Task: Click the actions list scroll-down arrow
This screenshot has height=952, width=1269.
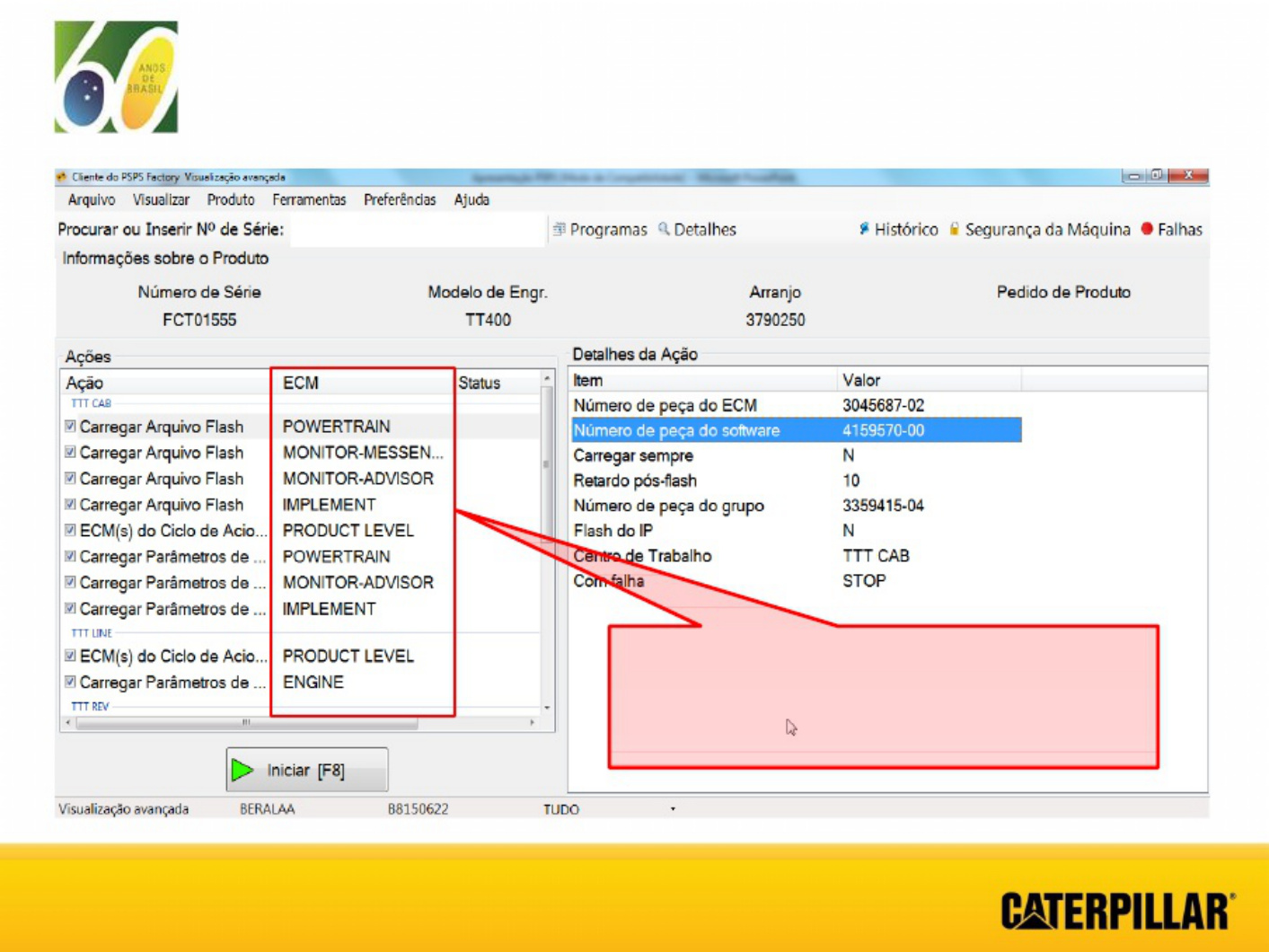Action: click(x=547, y=708)
